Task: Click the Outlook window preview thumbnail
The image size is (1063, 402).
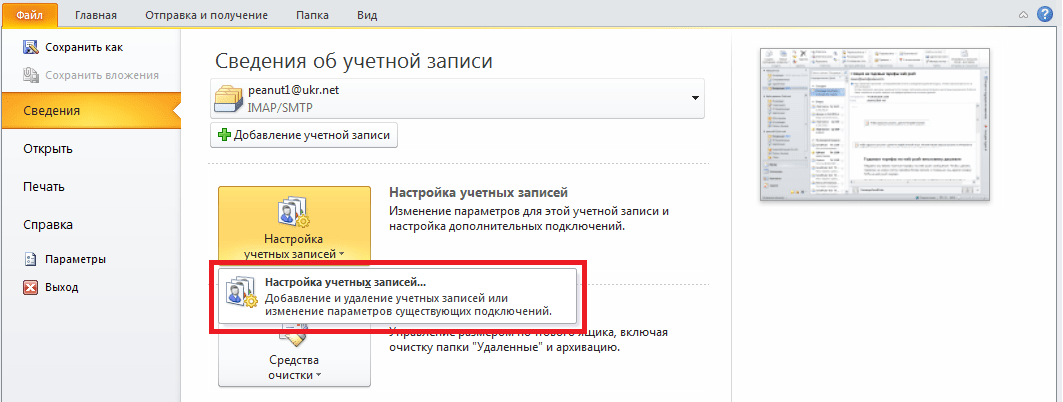Action: [x=875, y=124]
